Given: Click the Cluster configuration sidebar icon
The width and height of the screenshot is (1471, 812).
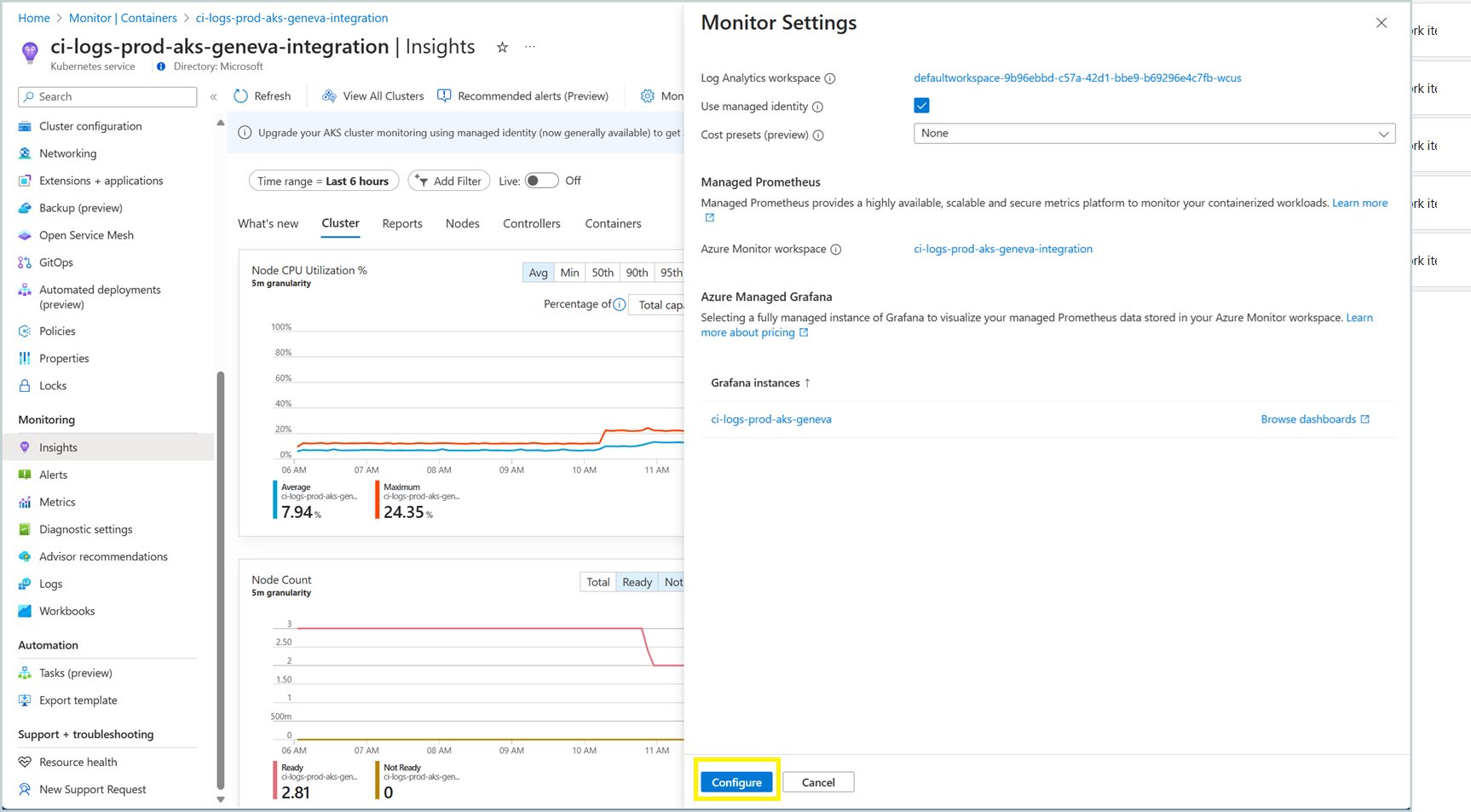Looking at the screenshot, I should (x=25, y=126).
